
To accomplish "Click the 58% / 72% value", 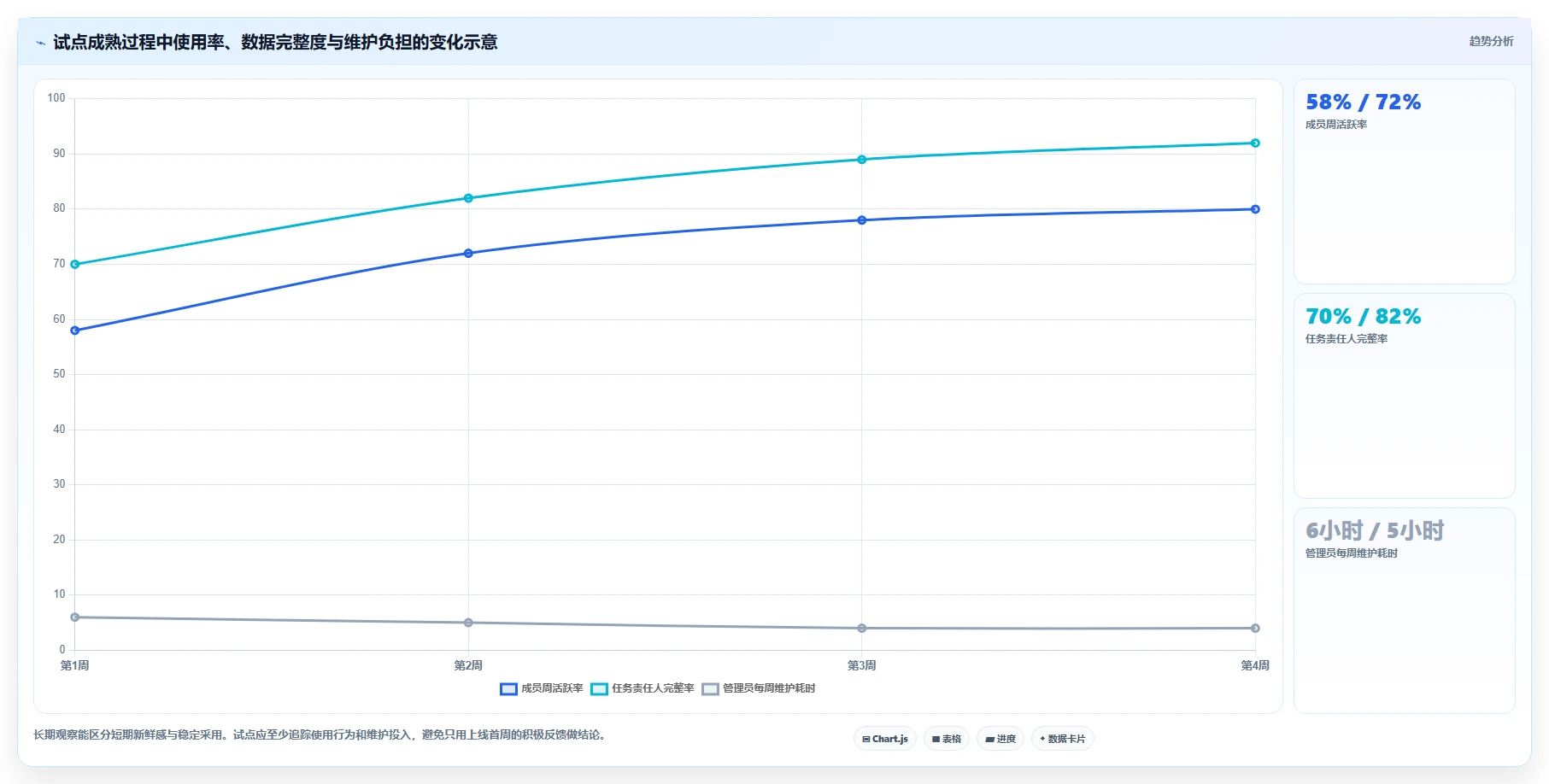I will tap(1363, 102).
